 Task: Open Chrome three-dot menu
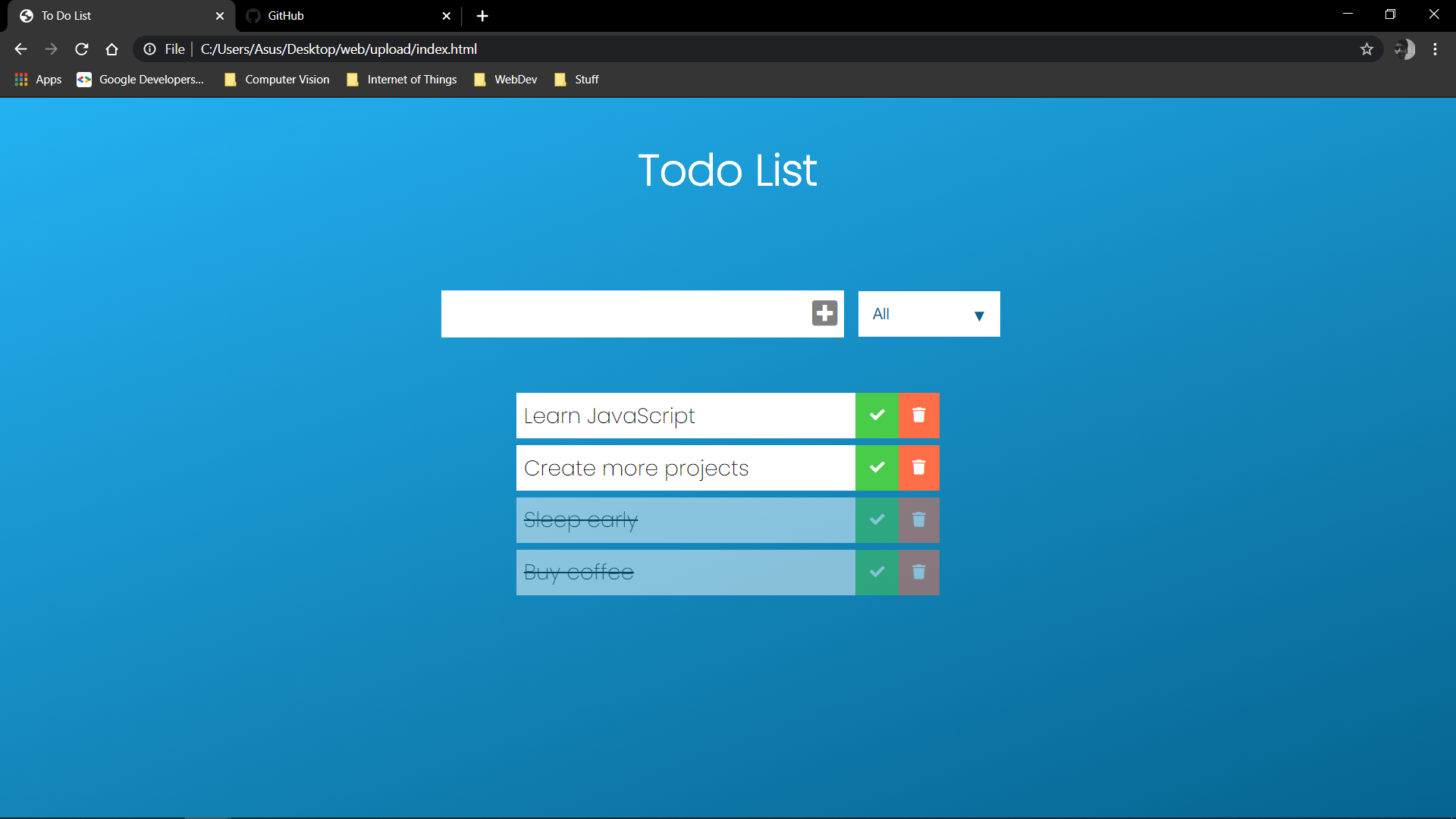tap(1435, 49)
